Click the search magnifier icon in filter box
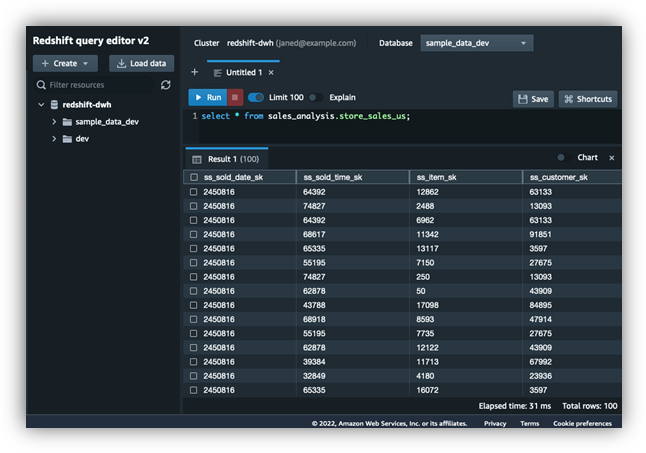 click(x=41, y=85)
